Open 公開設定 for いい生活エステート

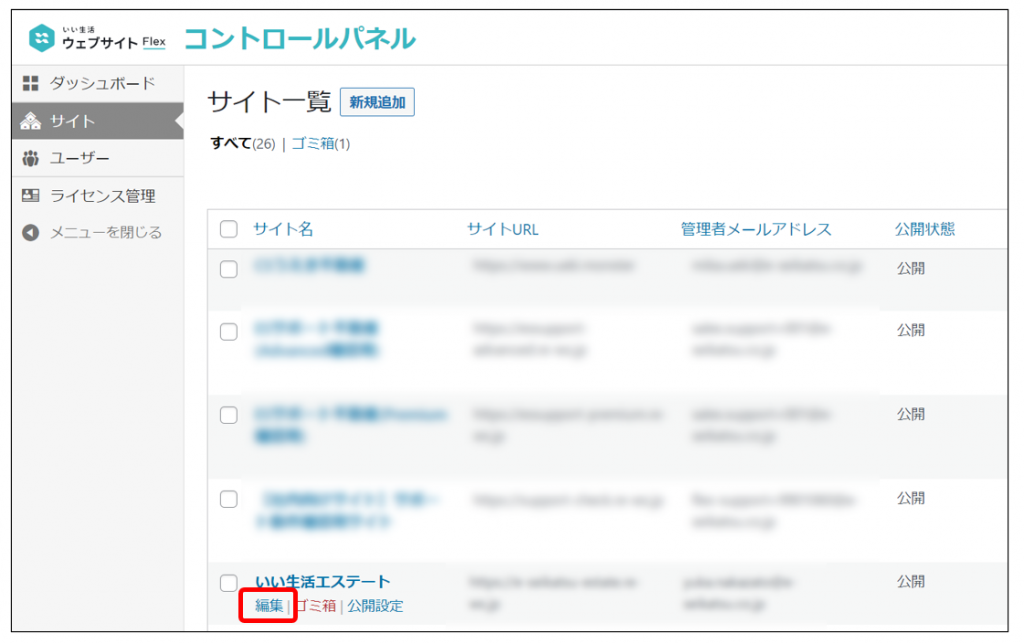(x=375, y=606)
